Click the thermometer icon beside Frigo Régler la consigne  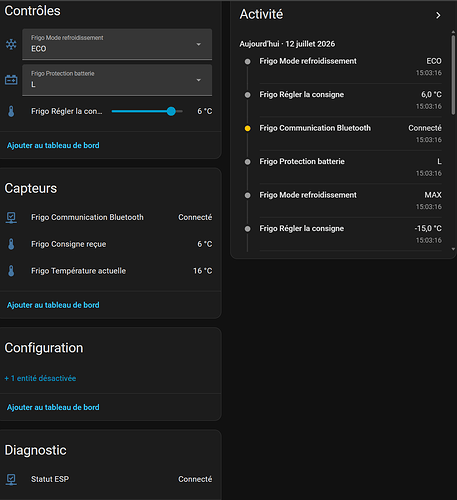[x=11, y=111]
